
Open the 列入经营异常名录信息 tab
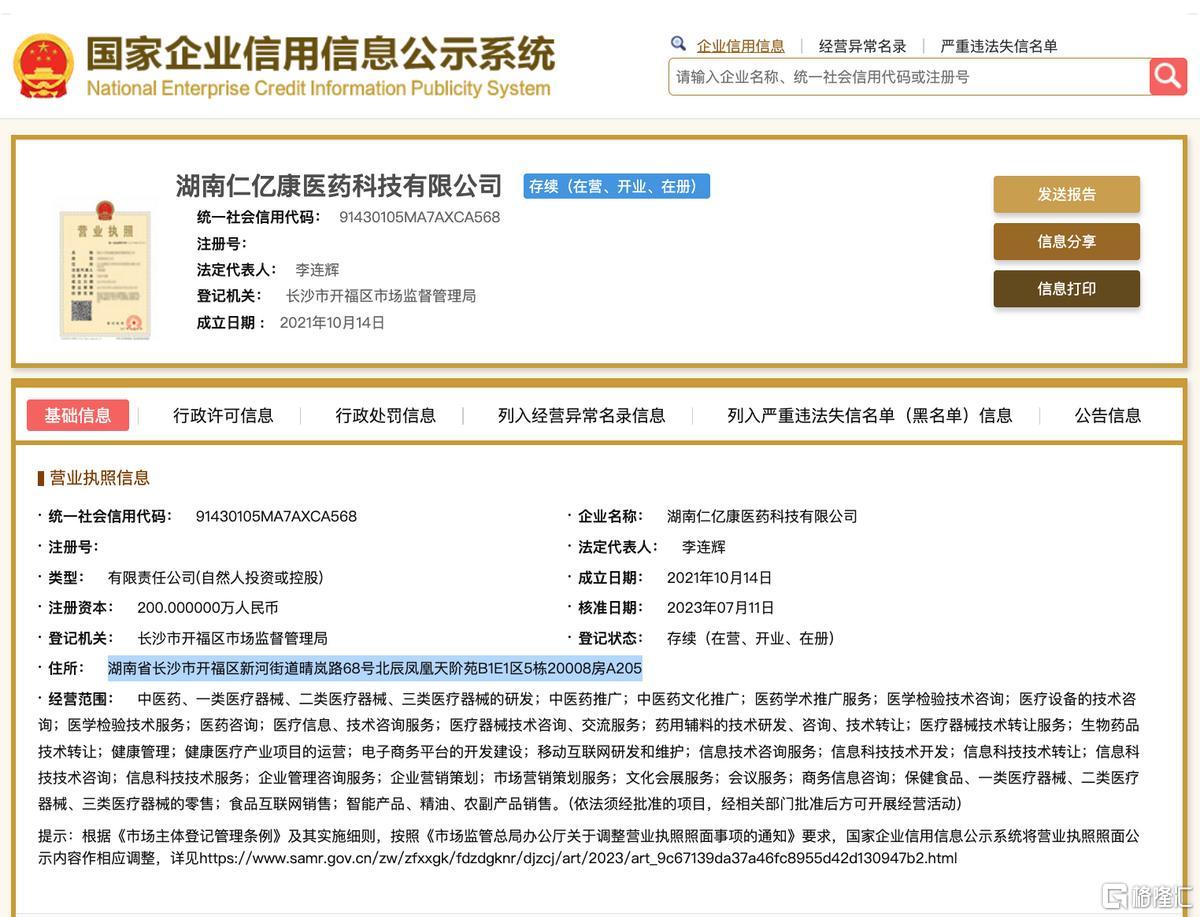coord(582,415)
